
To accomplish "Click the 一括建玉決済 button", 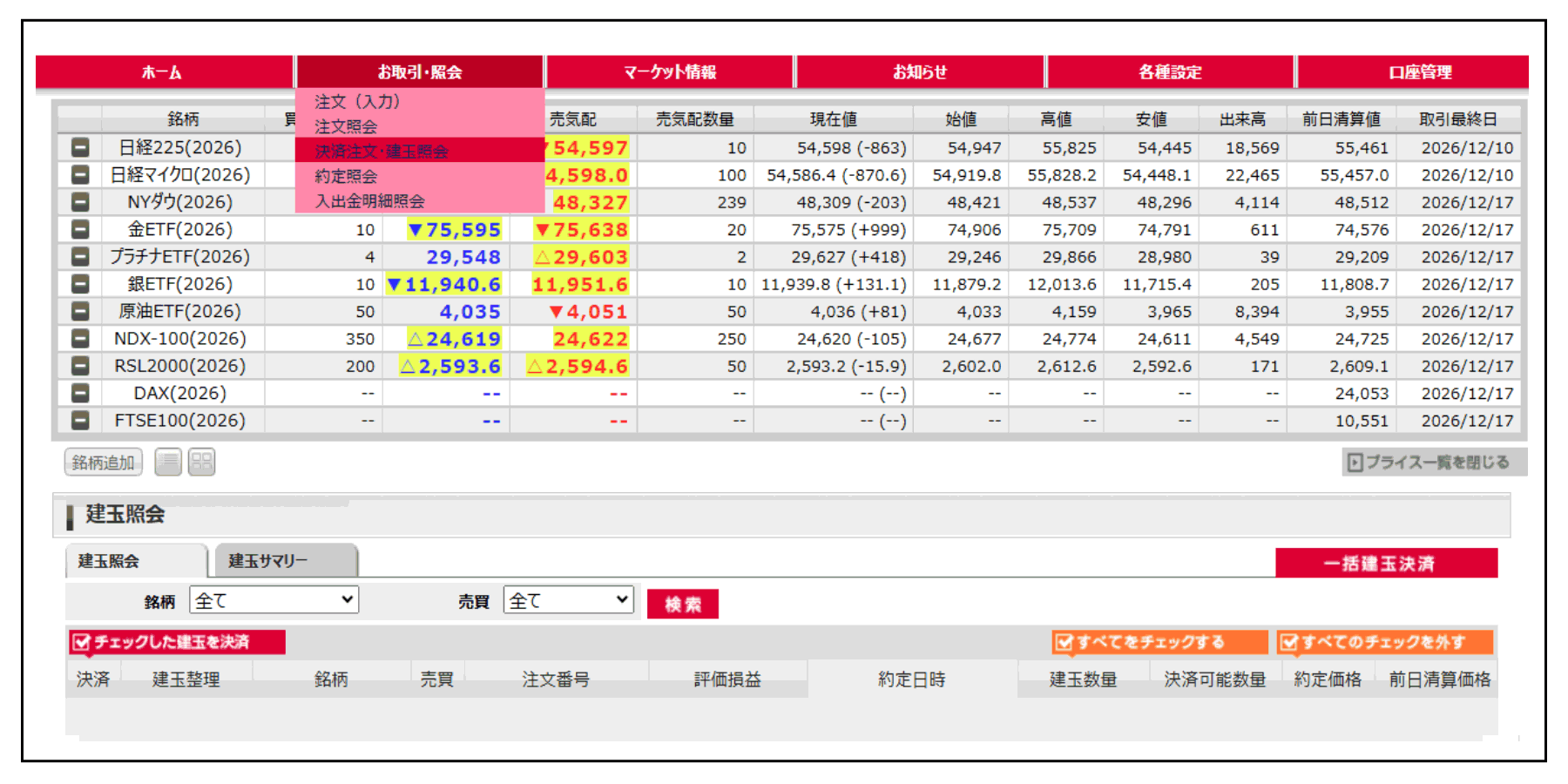I will (x=1385, y=563).
